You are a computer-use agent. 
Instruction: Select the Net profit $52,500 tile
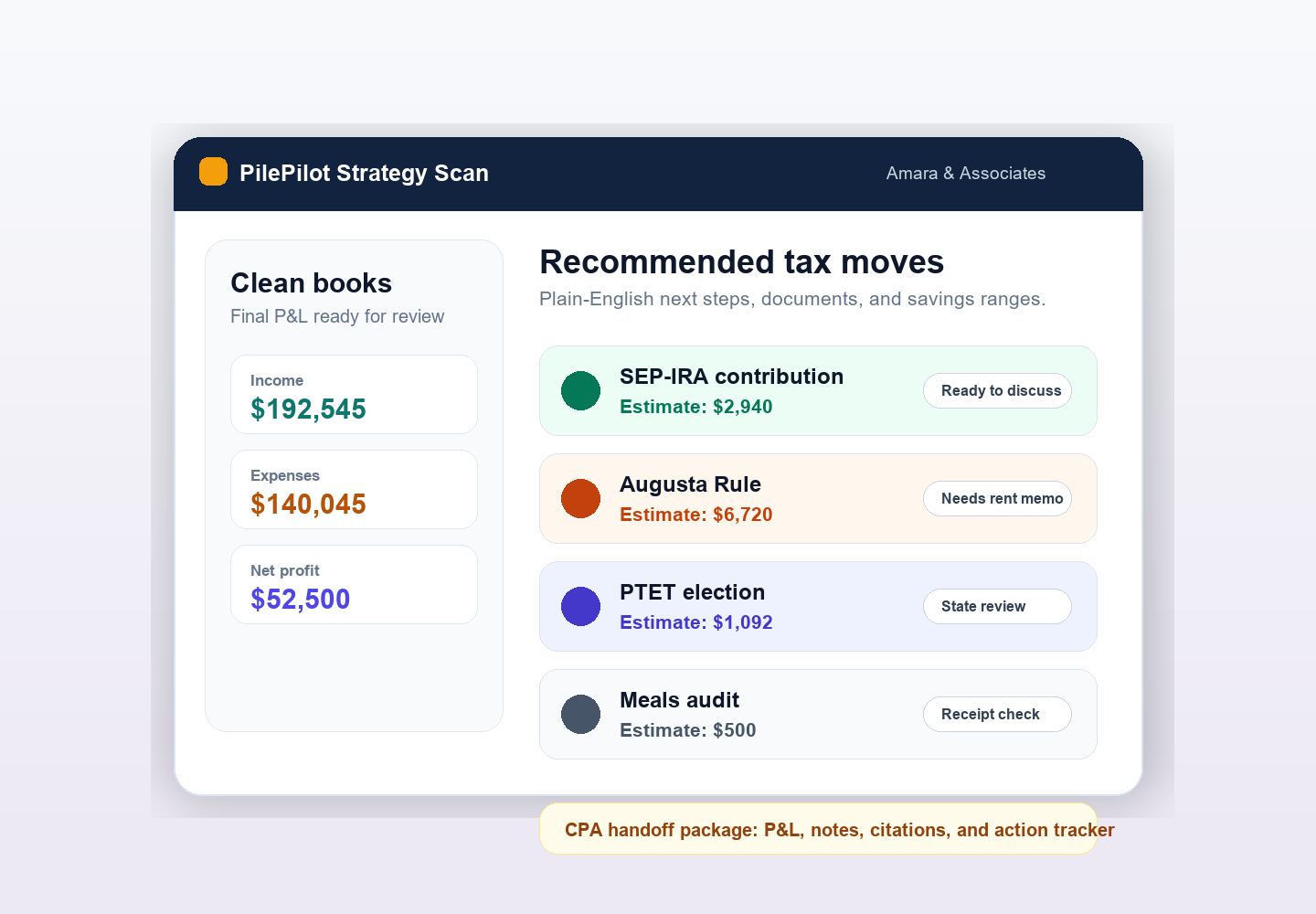tap(354, 584)
